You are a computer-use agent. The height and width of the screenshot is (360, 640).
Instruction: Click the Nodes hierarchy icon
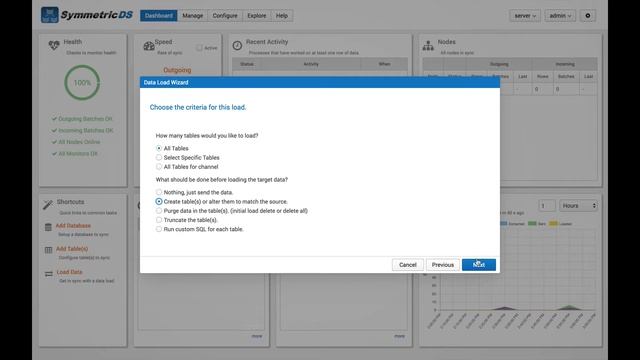click(x=428, y=46)
